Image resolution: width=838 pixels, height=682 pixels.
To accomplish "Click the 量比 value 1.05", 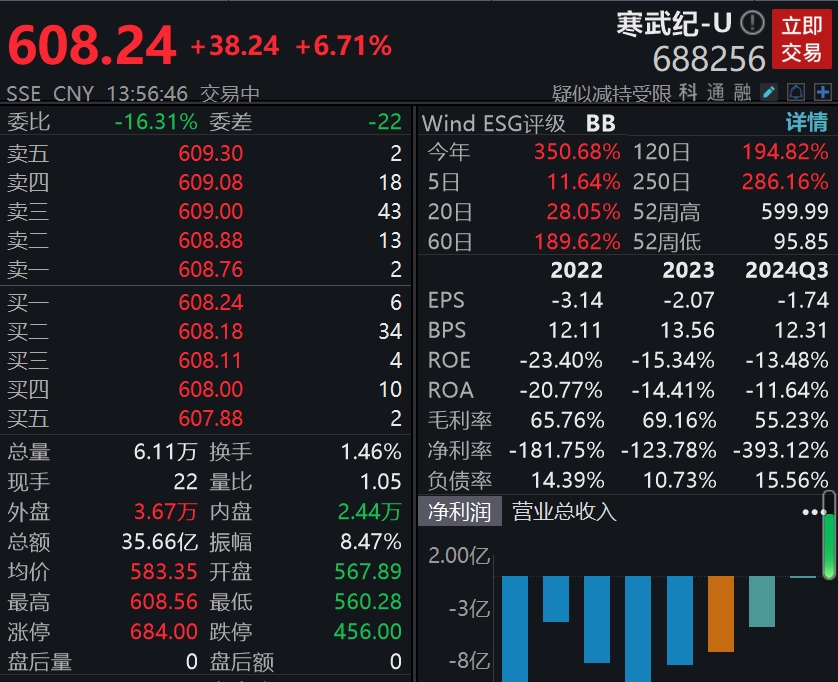I will (x=381, y=482).
